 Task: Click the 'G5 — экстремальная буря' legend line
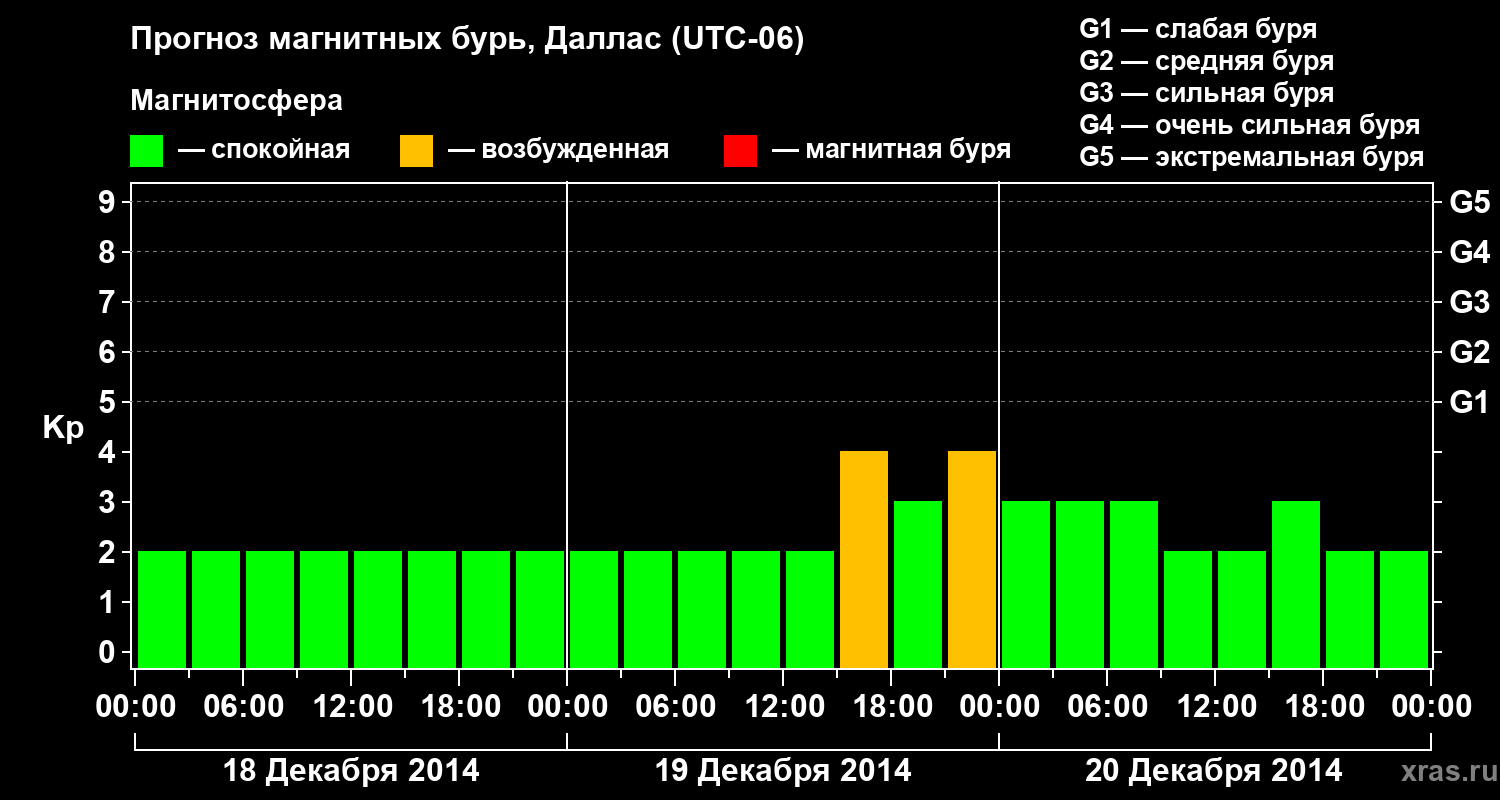(1251, 157)
